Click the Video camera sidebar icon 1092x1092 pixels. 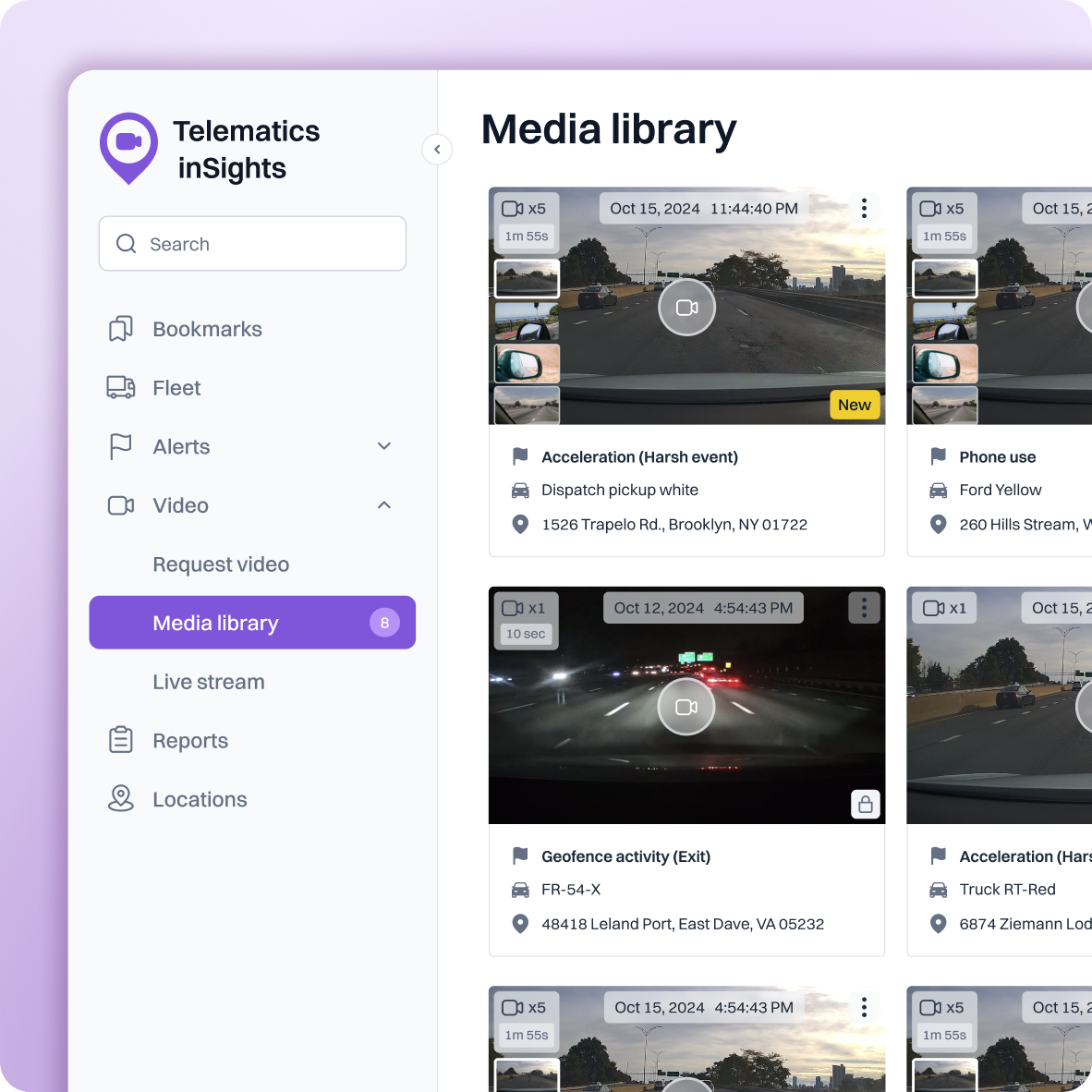120,505
